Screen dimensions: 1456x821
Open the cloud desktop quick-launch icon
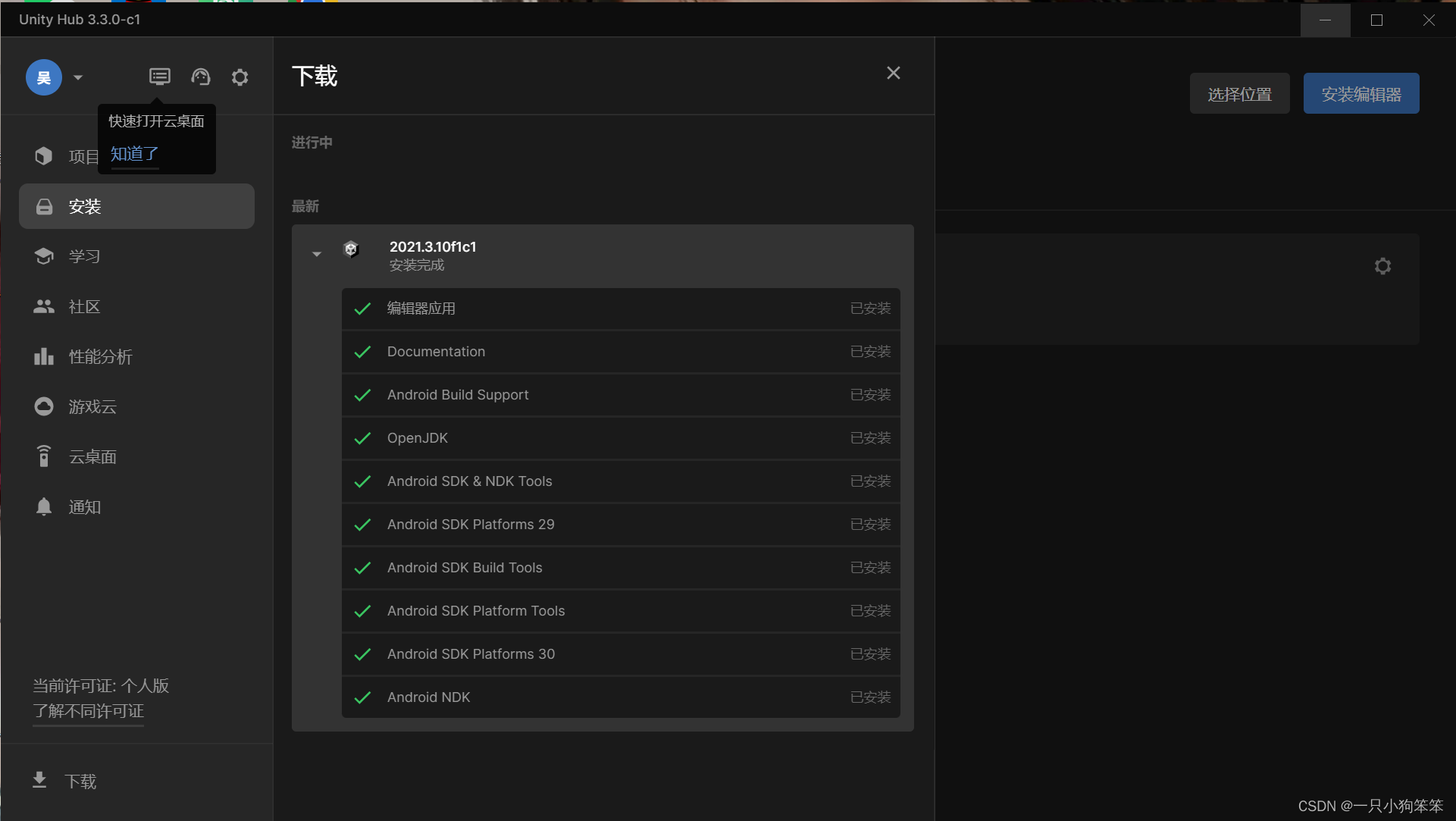159,77
